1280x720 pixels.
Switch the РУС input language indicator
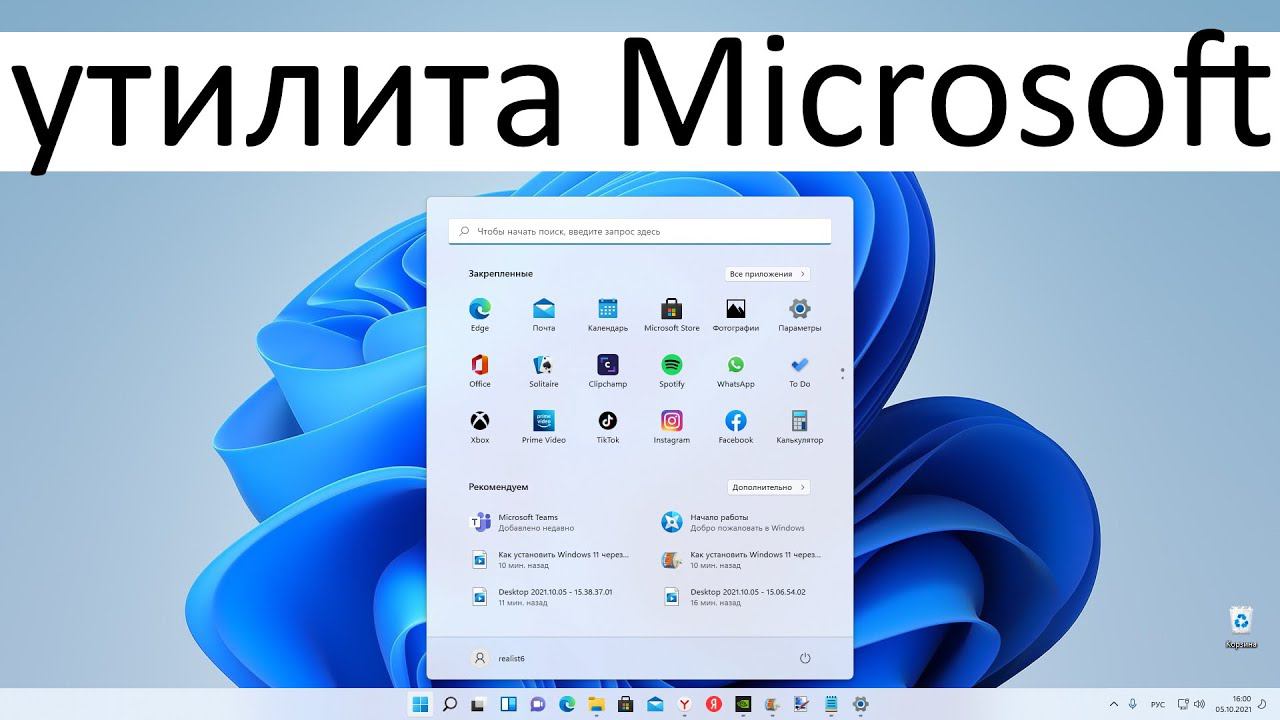click(1158, 704)
